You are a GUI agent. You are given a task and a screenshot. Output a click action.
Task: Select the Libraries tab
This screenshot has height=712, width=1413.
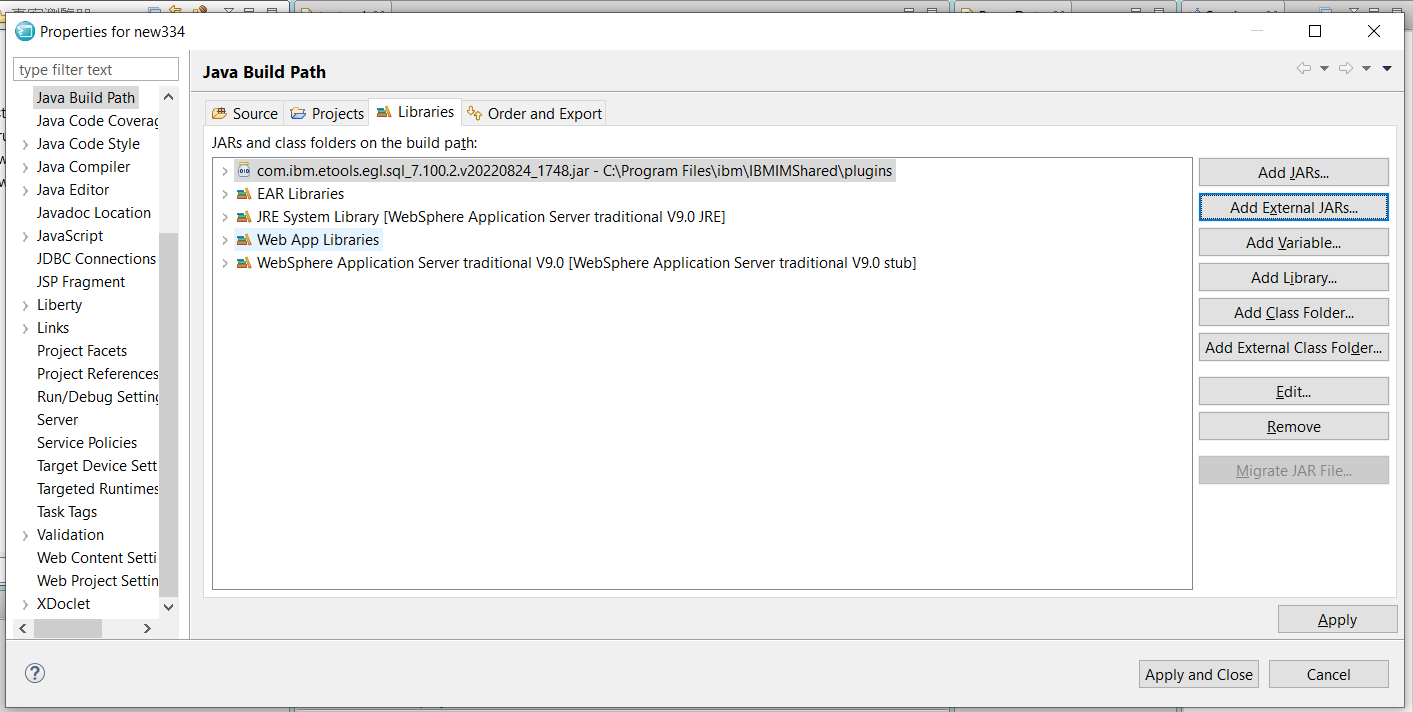[x=415, y=112]
